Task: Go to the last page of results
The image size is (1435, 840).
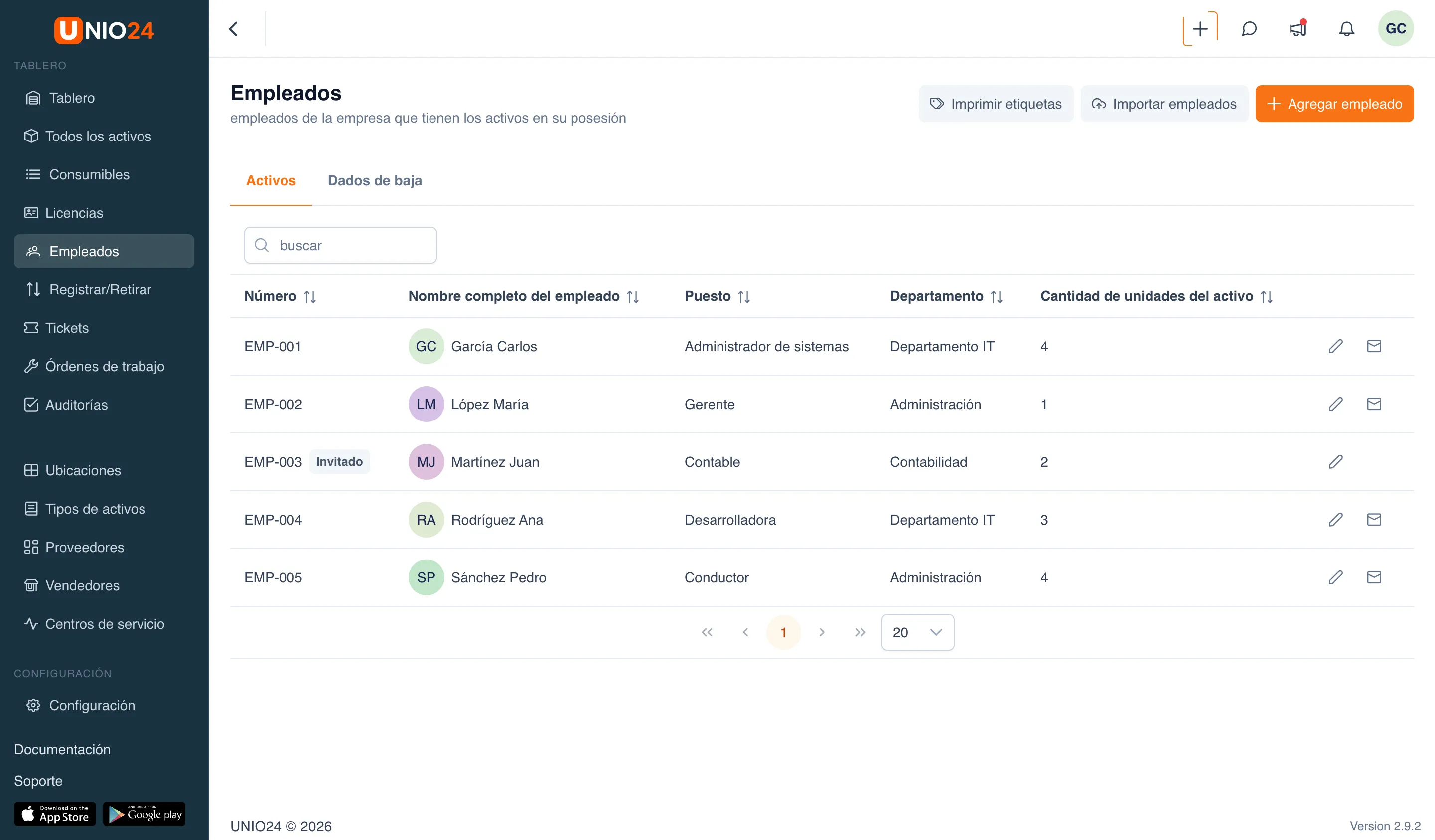Action: coord(860,632)
